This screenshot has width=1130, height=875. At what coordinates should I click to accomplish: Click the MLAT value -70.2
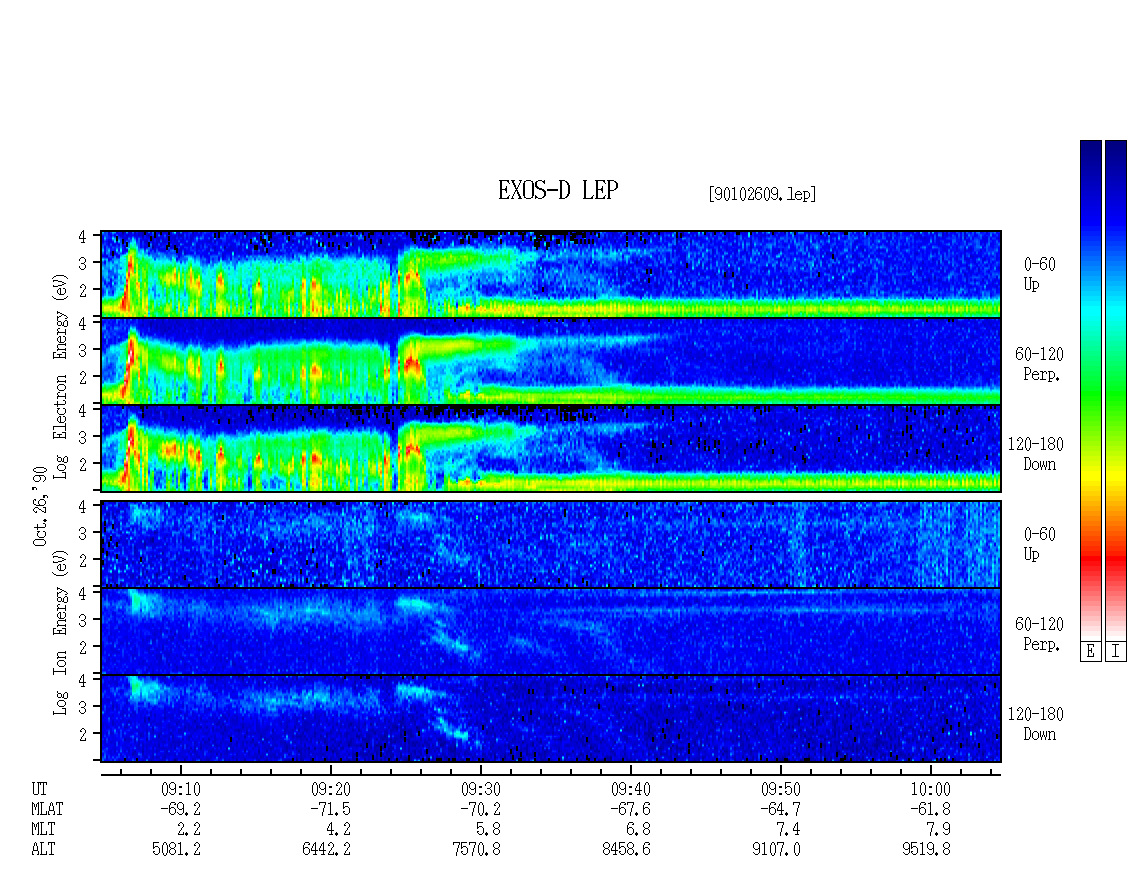[x=481, y=809]
